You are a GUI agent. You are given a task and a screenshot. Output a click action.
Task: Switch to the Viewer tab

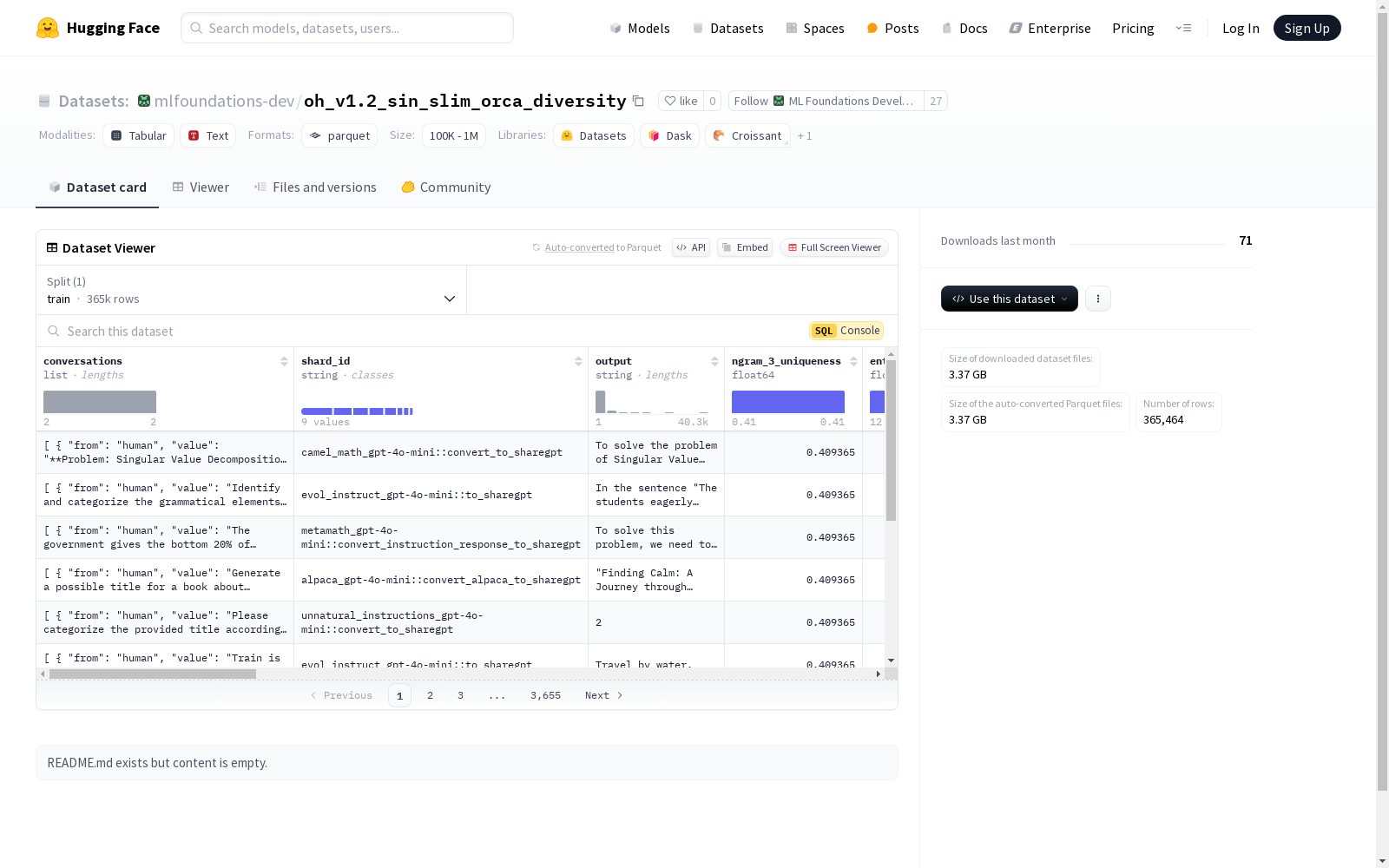pos(201,187)
